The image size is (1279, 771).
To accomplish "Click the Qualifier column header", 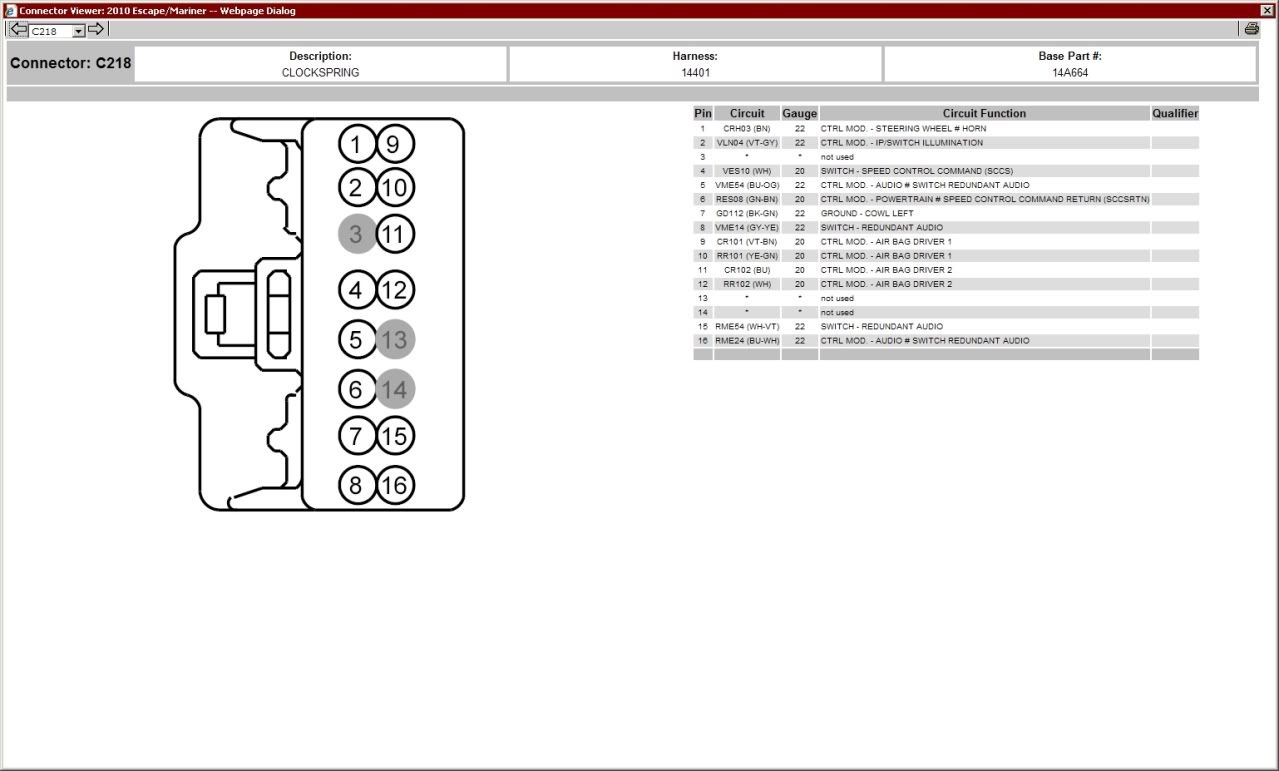I will point(1174,114).
